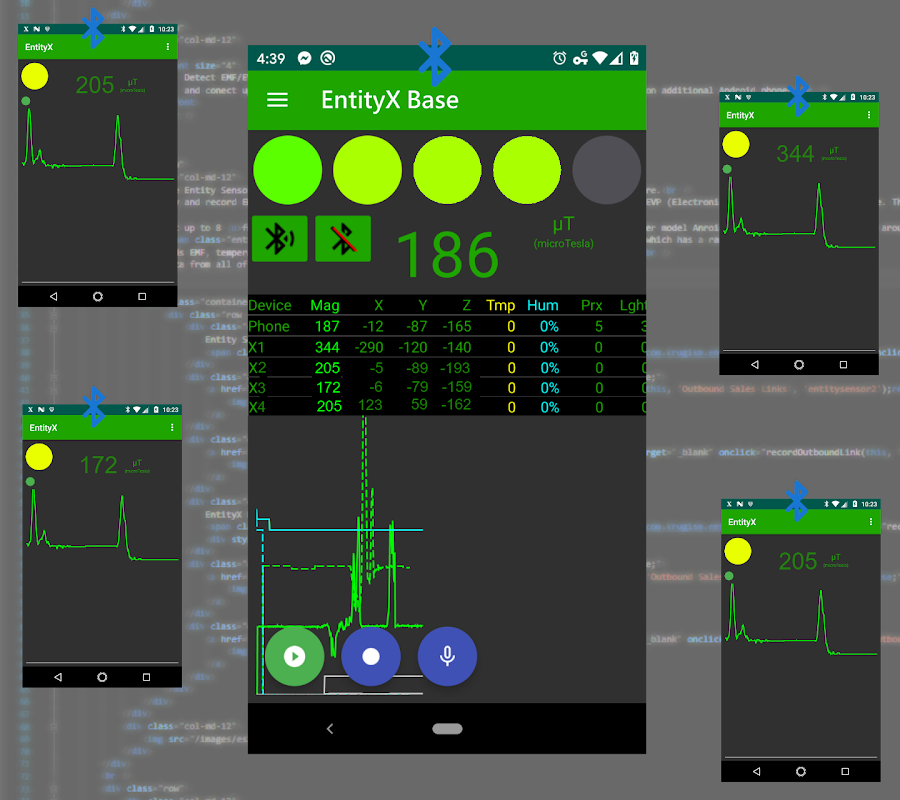Tap the battery icon in central phone status bar
The height and width of the screenshot is (800, 900).
[x=634, y=58]
